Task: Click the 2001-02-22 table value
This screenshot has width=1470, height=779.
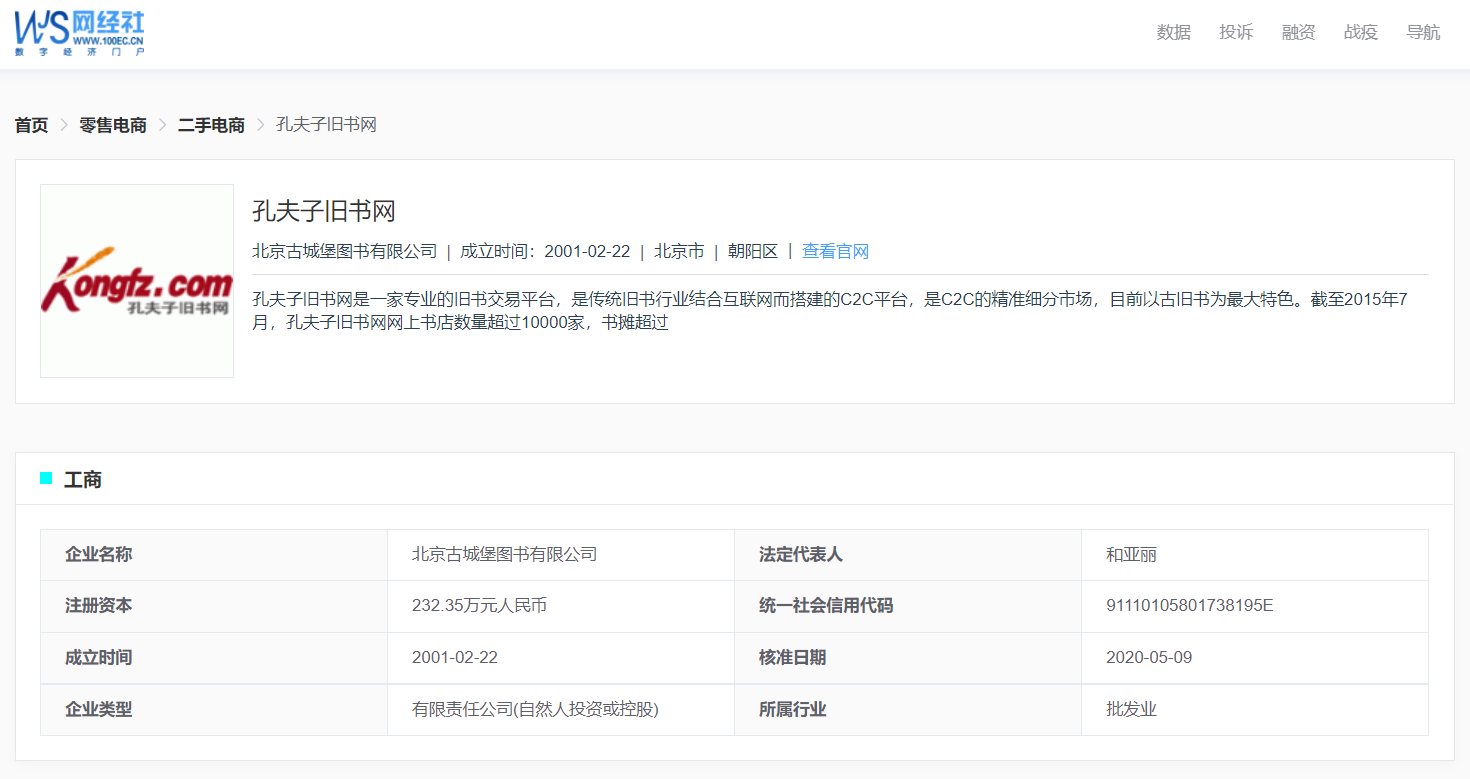Action: (455, 658)
